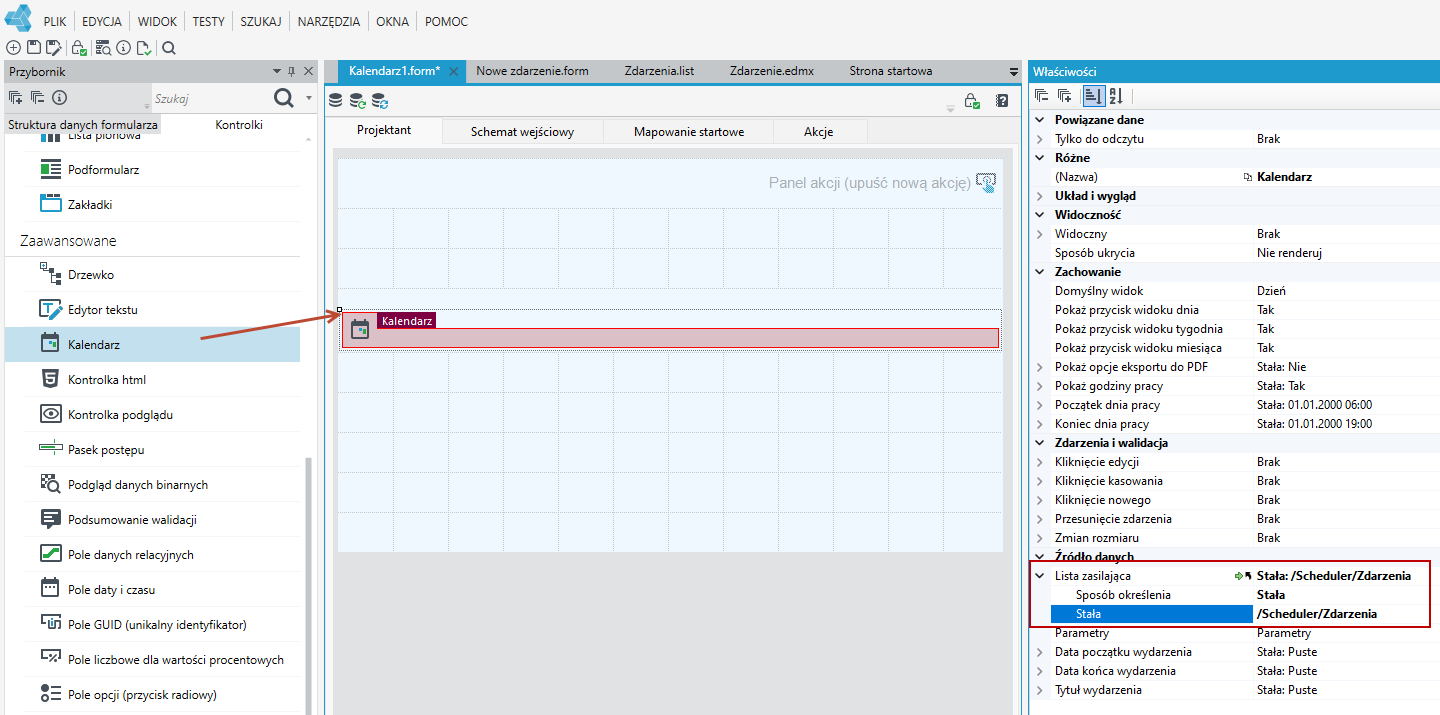Click the info icon in Przybornik toolbar

(59, 97)
